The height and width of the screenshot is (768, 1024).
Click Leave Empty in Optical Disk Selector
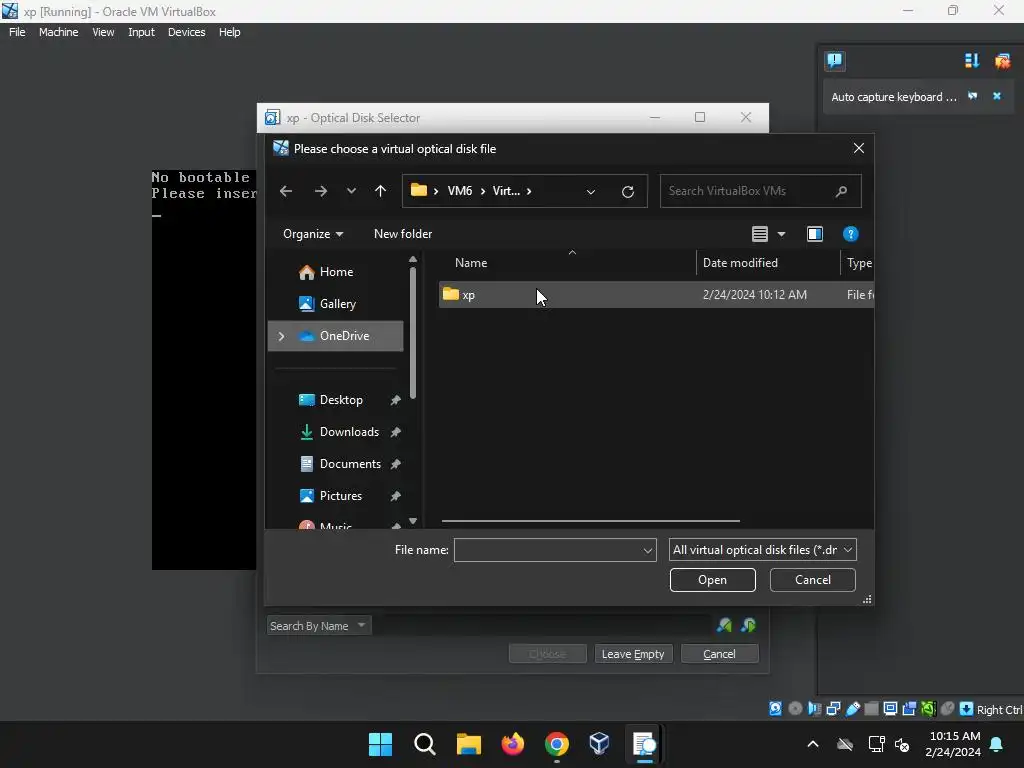tap(633, 654)
